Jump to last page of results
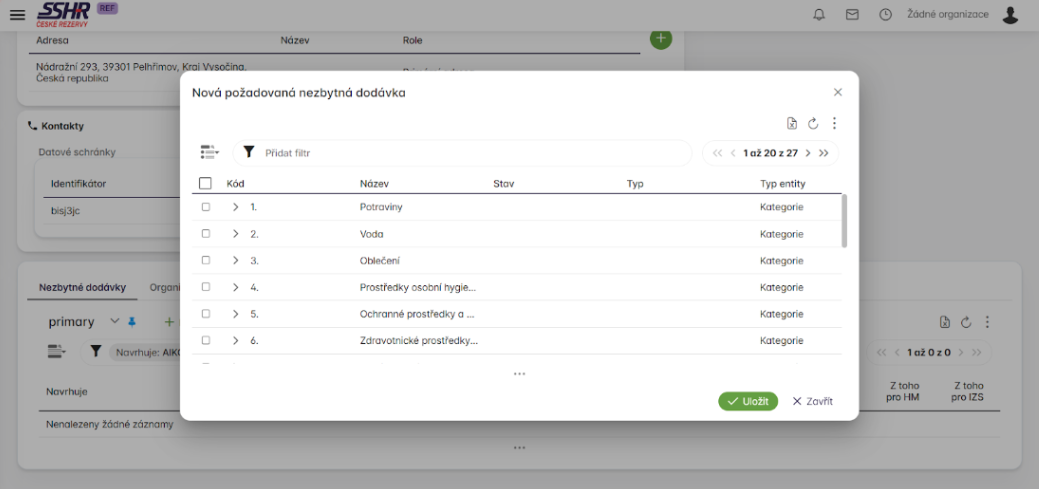1039x489 pixels. tap(824, 153)
